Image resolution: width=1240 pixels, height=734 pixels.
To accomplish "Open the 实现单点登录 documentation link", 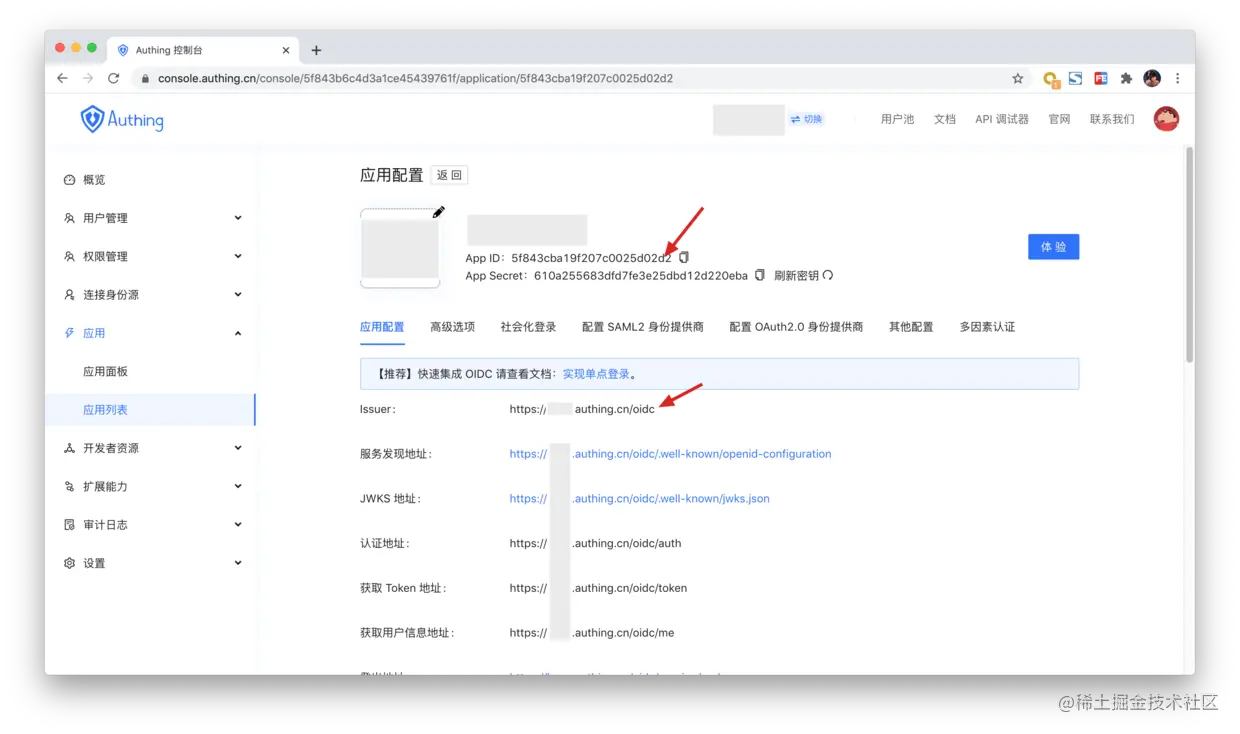I will click(596, 374).
